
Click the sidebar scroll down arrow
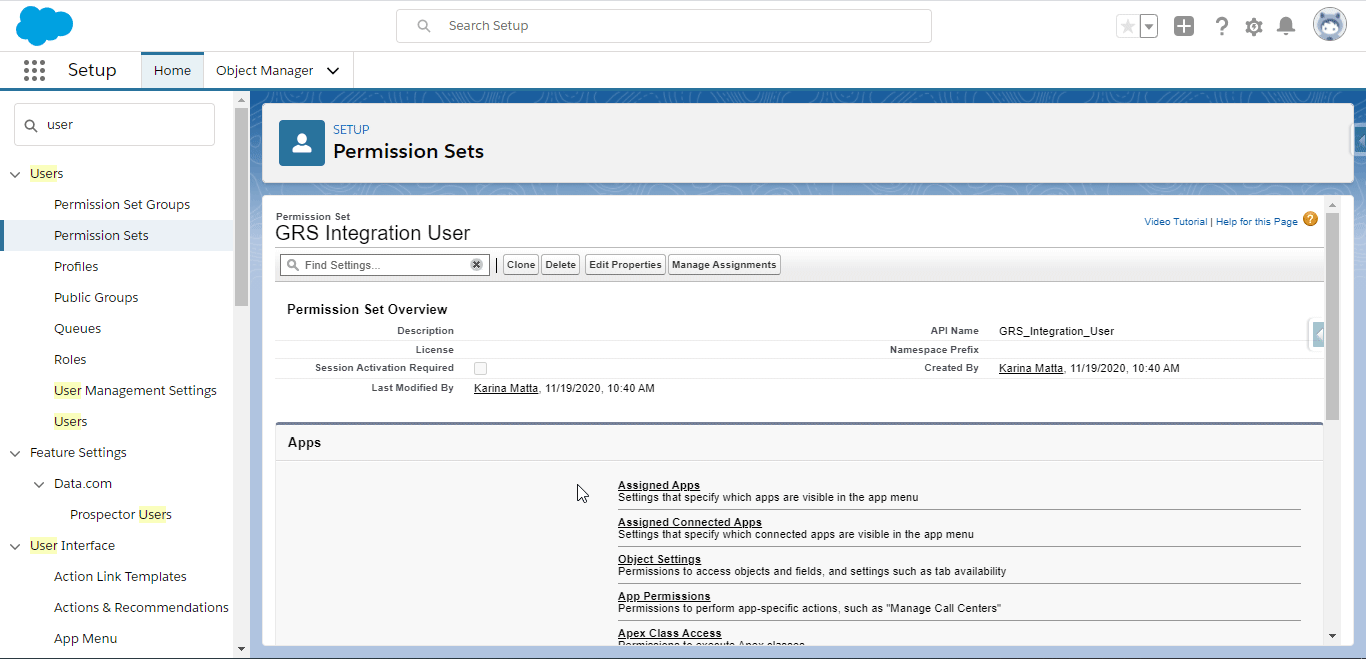tap(241, 648)
